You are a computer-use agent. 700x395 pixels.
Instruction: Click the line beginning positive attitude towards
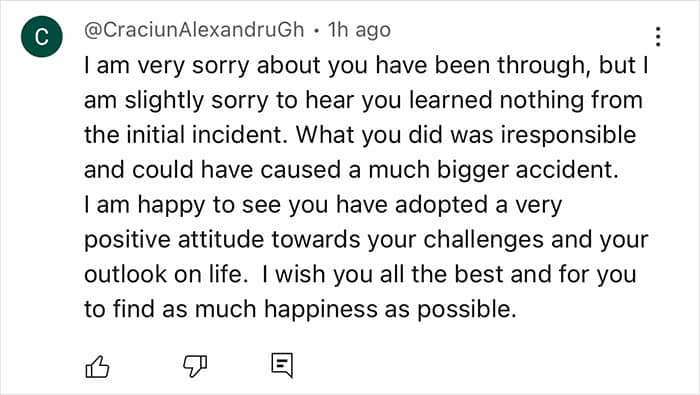pyautogui.click(x=366, y=240)
